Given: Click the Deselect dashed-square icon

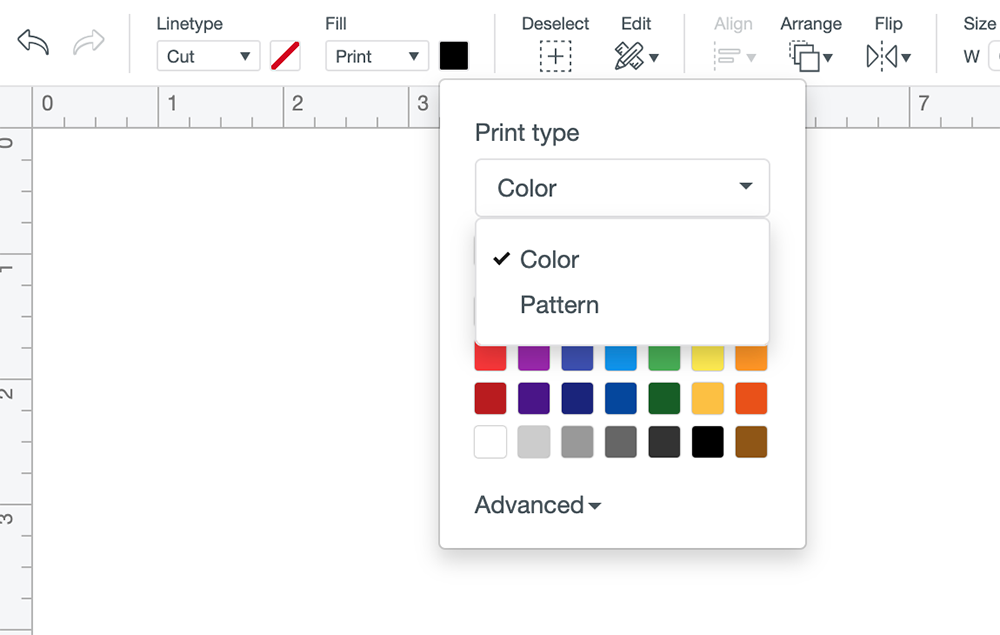Looking at the screenshot, I should pos(555,56).
